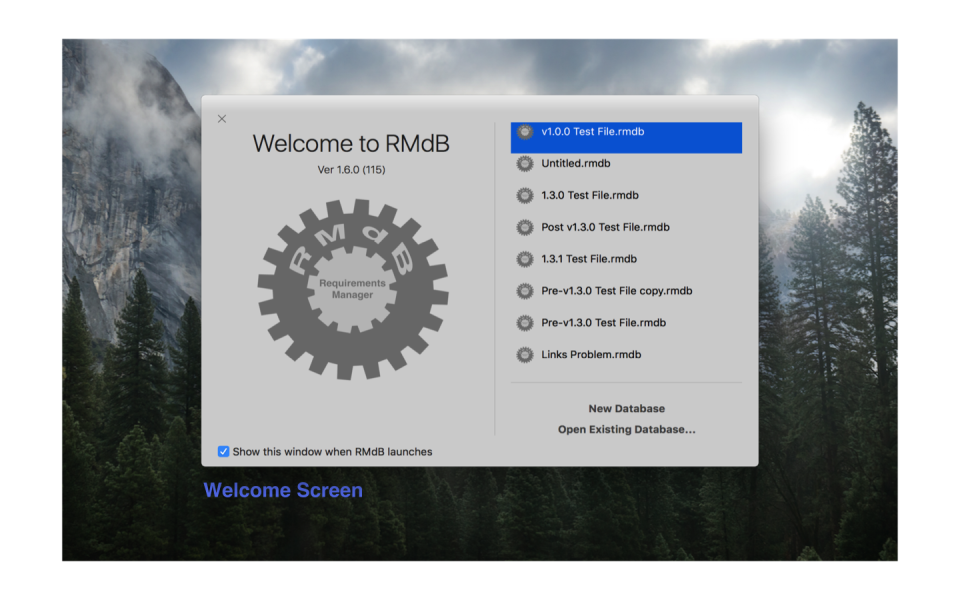Open Links Problem.rmdb from the list
The height and width of the screenshot is (600, 960).
(x=590, y=354)
